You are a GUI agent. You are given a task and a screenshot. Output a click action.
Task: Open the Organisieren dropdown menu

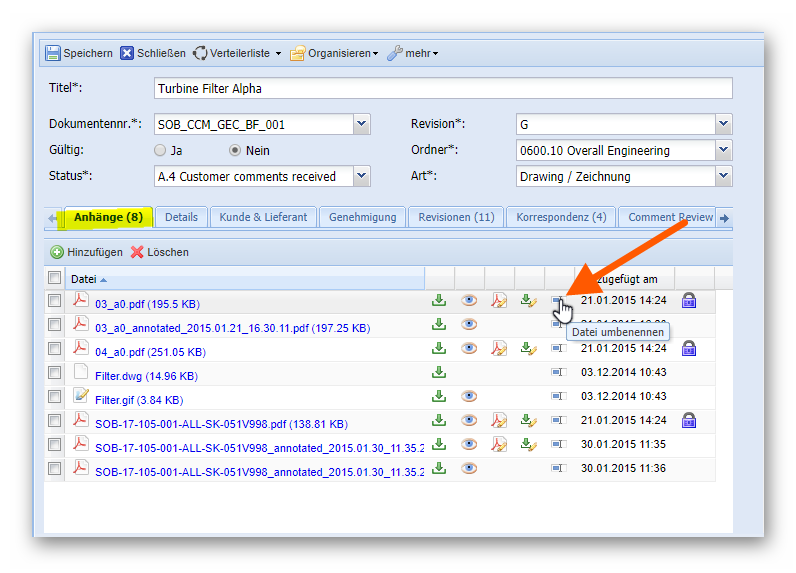click(x=334, y=53)
